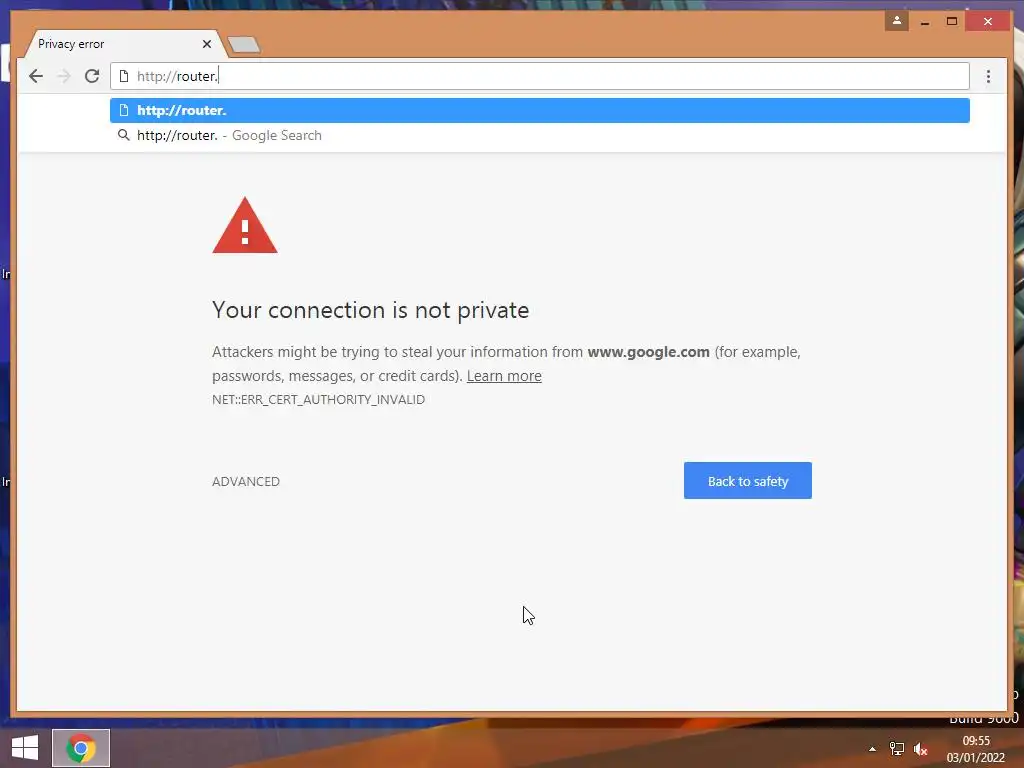Close the Privacy error tab
Image resolution: width=1024 pixels, height=768 pixels.
(207, 44)
